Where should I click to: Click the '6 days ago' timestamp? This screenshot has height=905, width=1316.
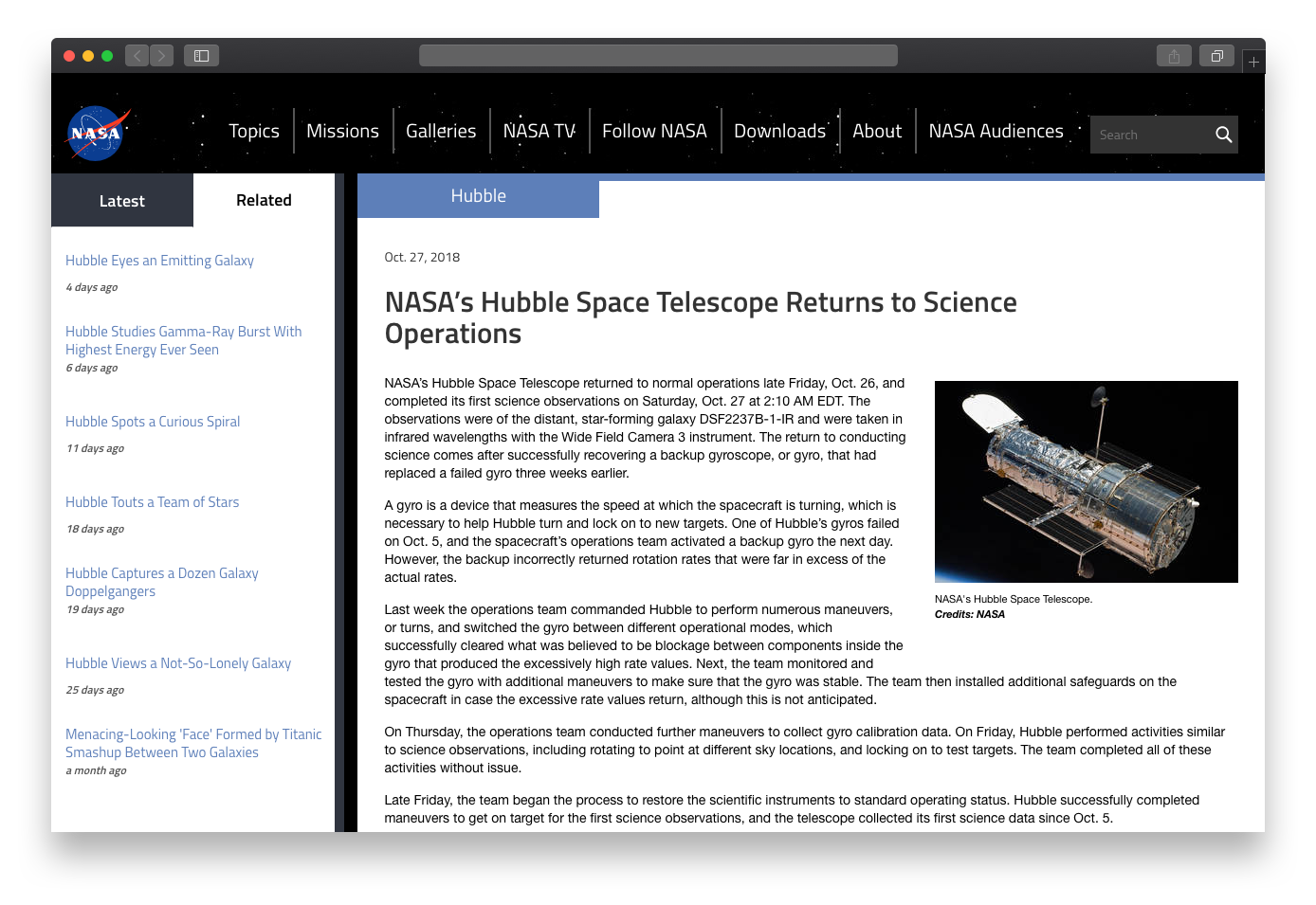point(92,368)
